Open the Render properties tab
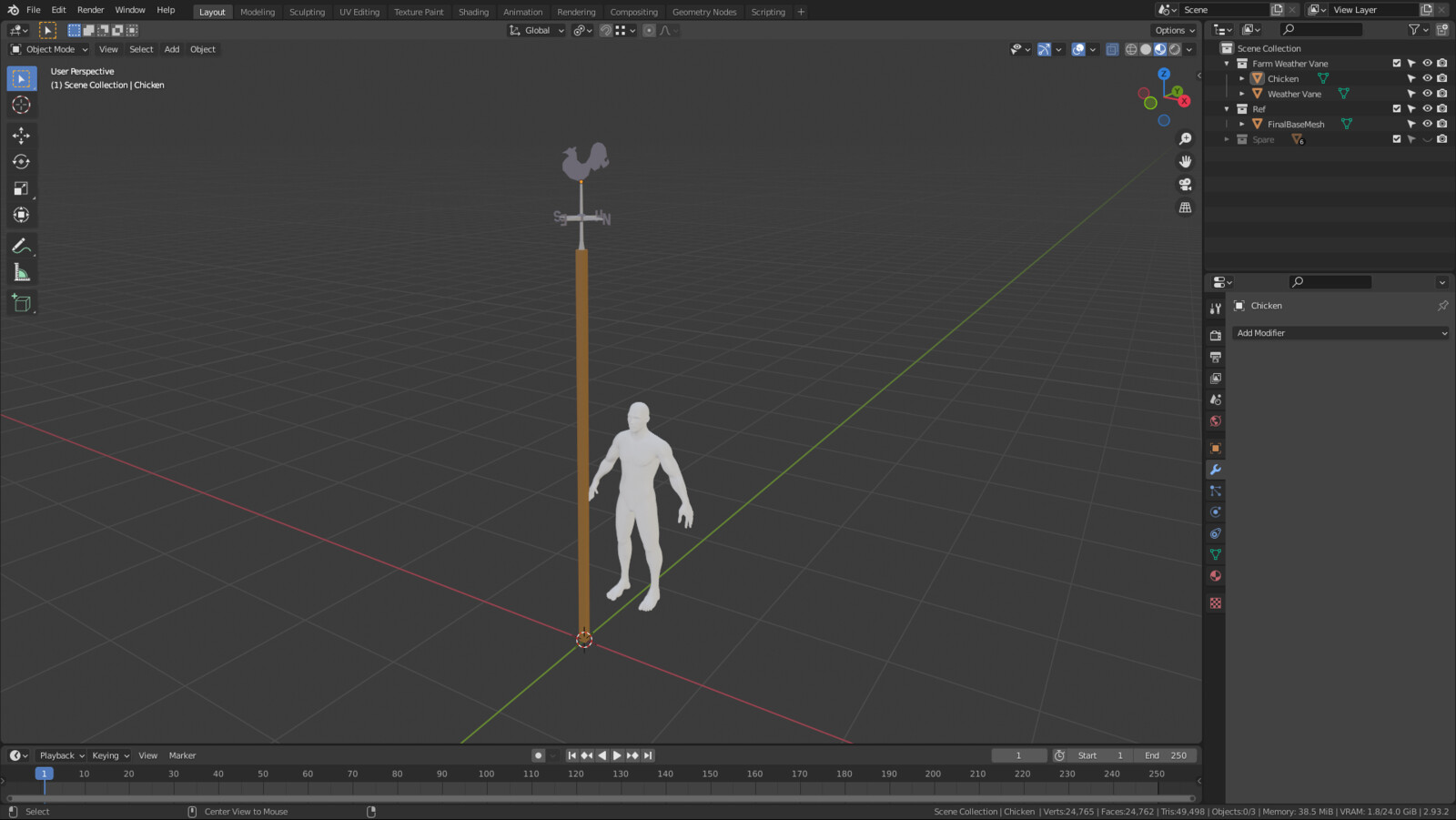Image resolution: width=1456 pixels, height=820 pixels. tap(1215, 335)
